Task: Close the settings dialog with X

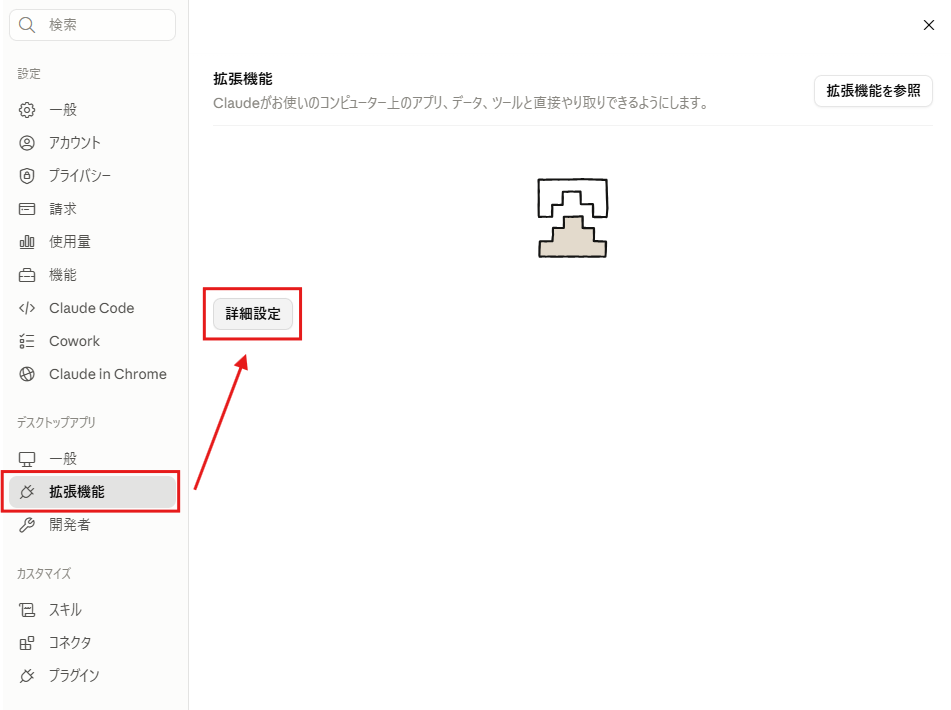Action: tap(929, 25)
